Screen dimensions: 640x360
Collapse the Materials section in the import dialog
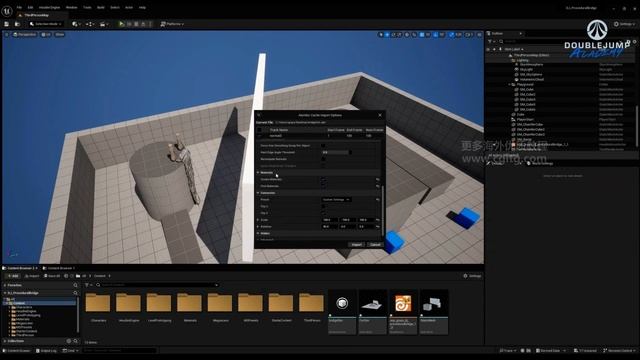click(x=258, y=173)
